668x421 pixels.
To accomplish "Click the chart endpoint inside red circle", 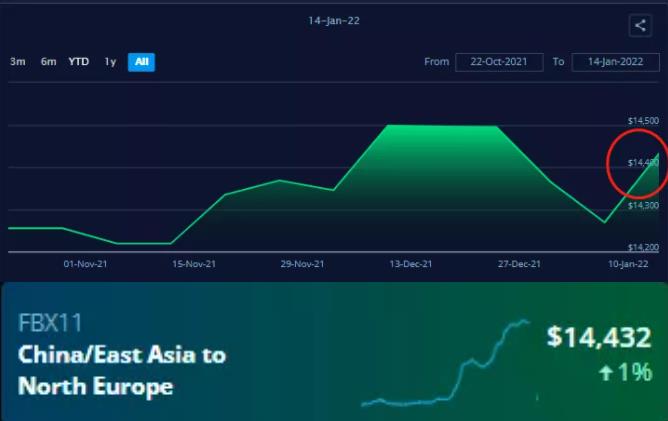I will pyautogui.click(x=657, y=156).
